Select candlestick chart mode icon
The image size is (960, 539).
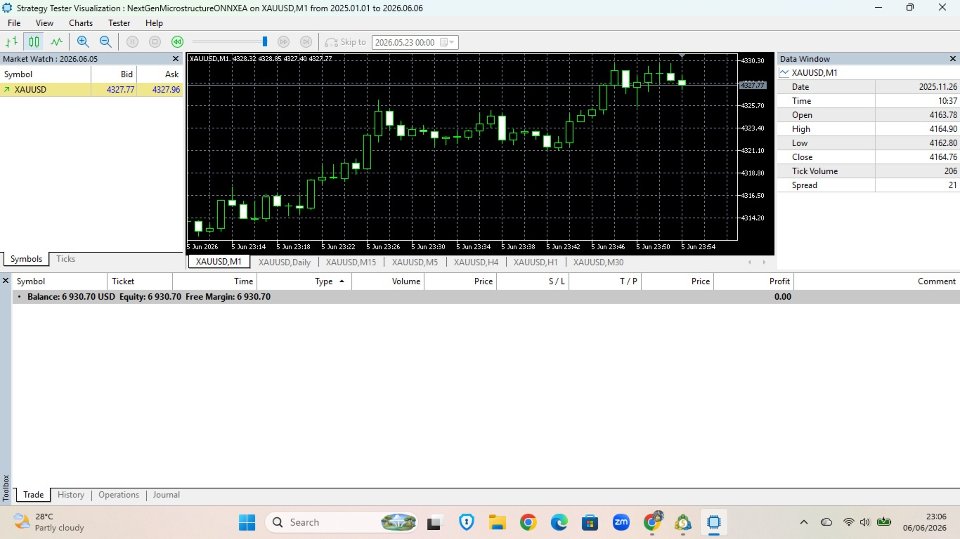(34, 42)
